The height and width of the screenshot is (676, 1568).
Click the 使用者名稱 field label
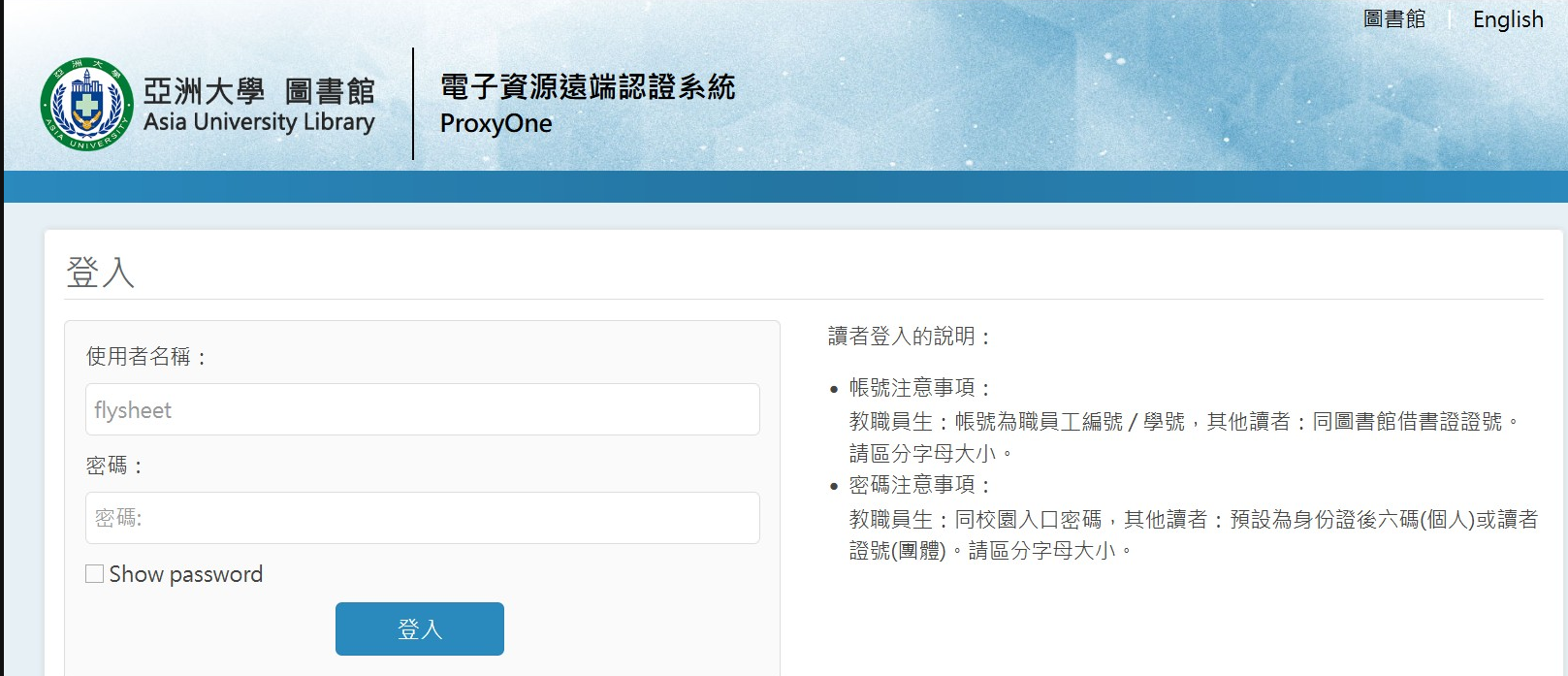[x=146, y=357]
